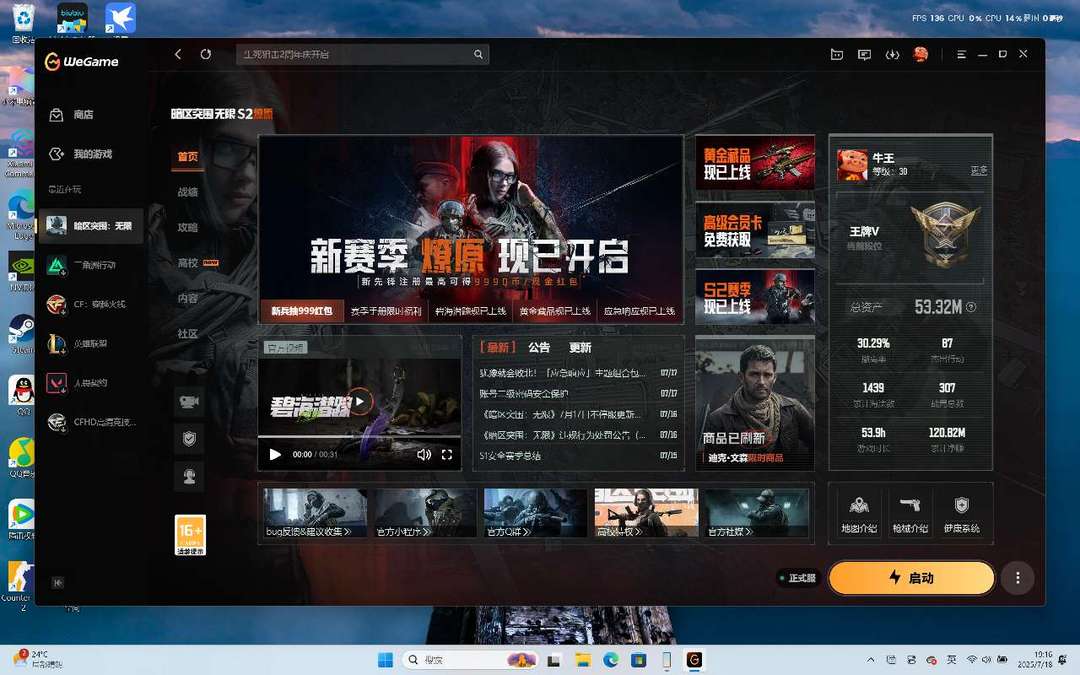Select the last banner tab on the right
Screen dimensions: 1080x675
click(x=640, y=311)
